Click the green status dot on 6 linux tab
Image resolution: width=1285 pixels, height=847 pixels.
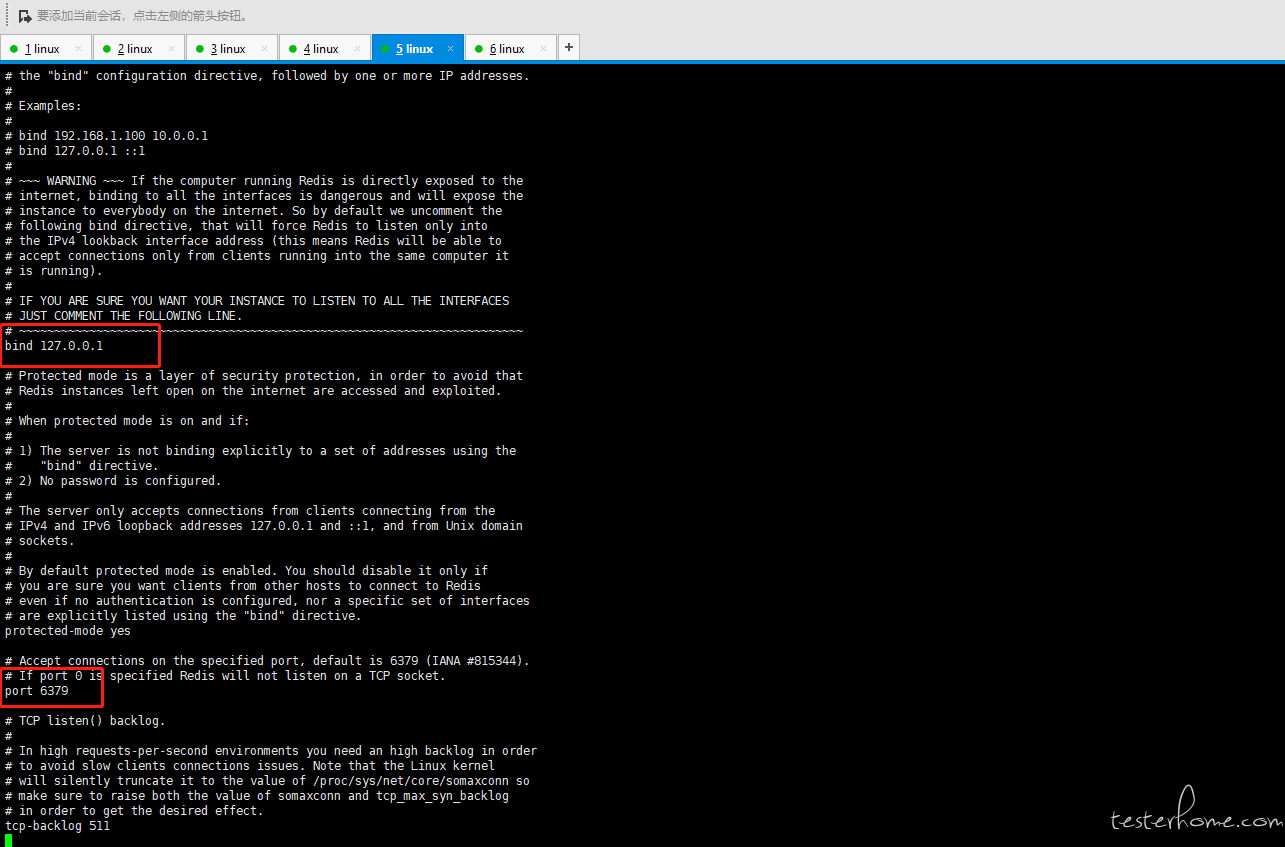point(479,48)
